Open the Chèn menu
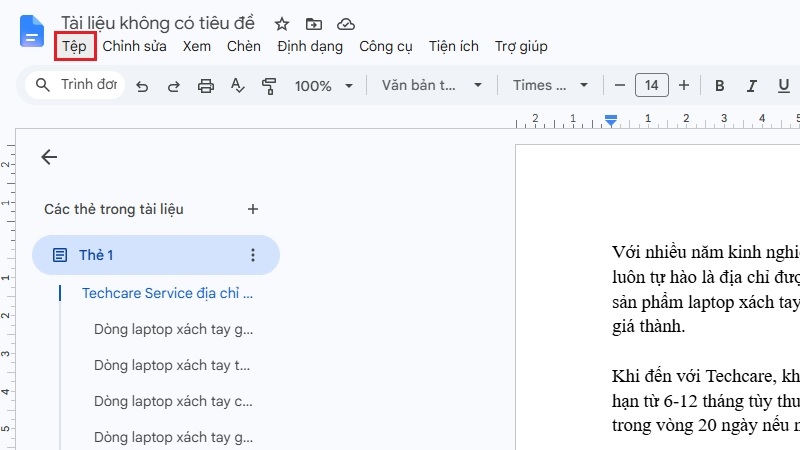The height and width of the screenshot is (450, 800). [x=243, y=46]
